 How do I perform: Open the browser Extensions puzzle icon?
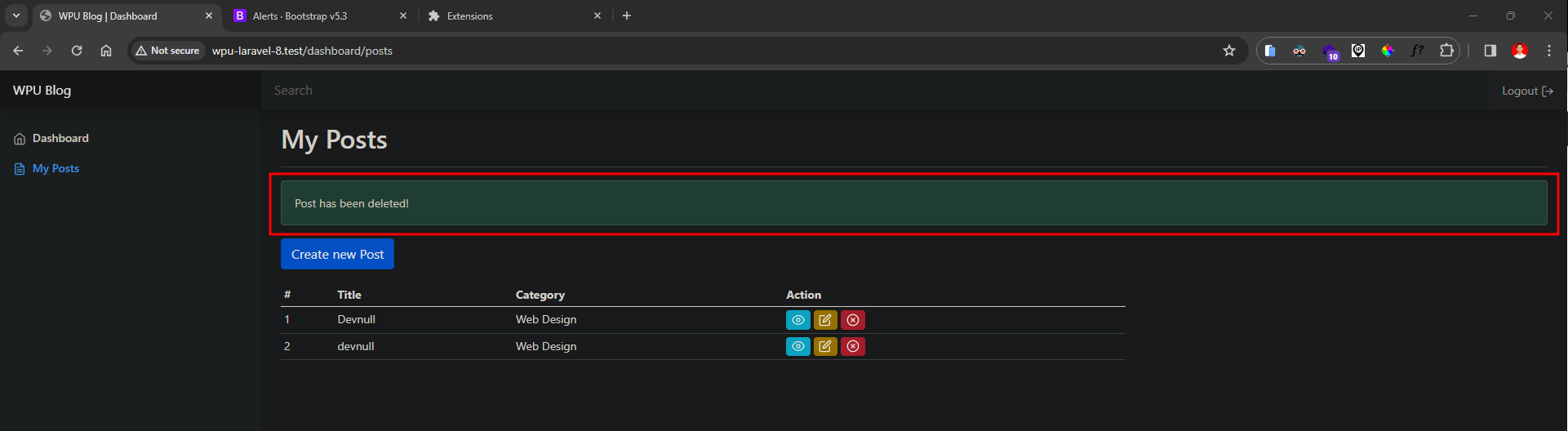tap(1446, 51)
